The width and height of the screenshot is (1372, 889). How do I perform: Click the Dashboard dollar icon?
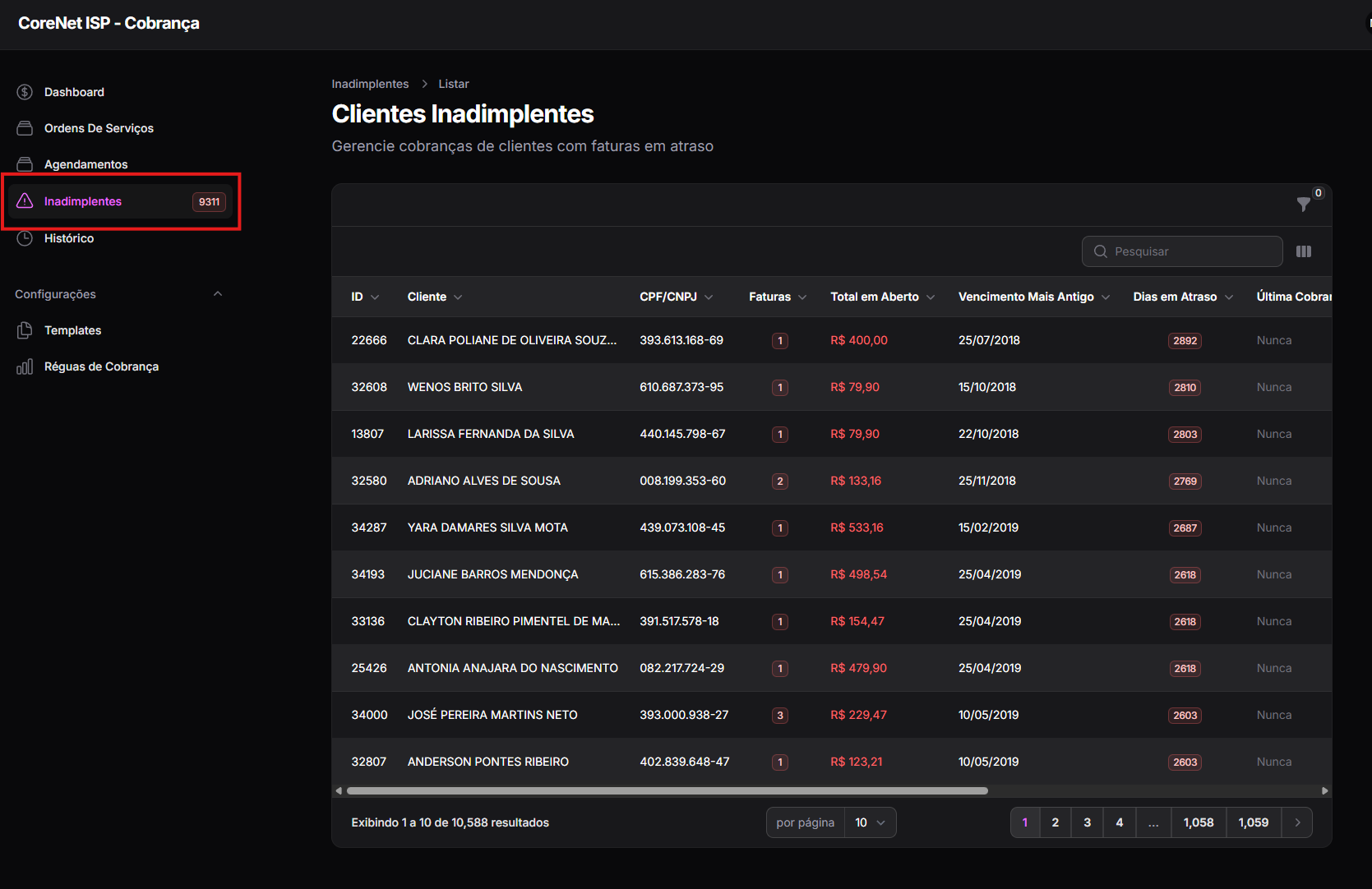(x=25, y=92)
